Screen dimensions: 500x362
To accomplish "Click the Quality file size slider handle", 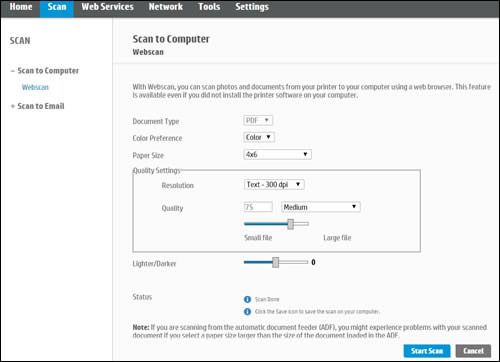I will (290, 224).
